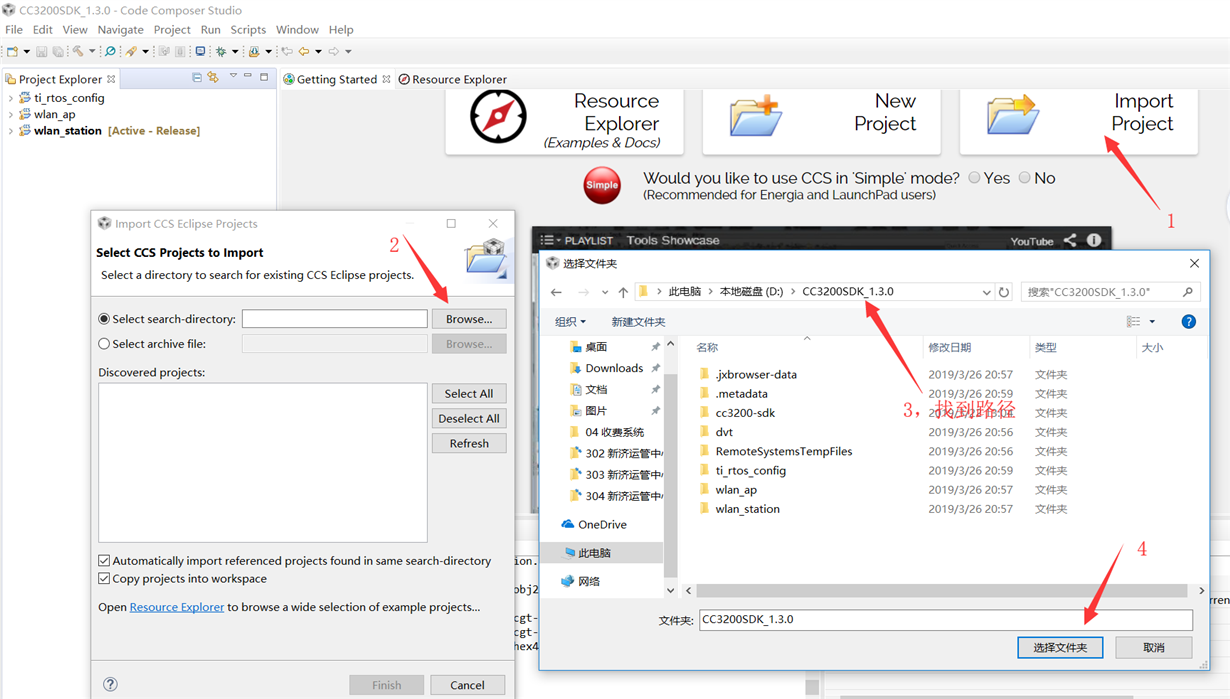Click the horizontal scrollbar in folder dialog
This screenshot has width=1230, height=699.
coord(940,591)
